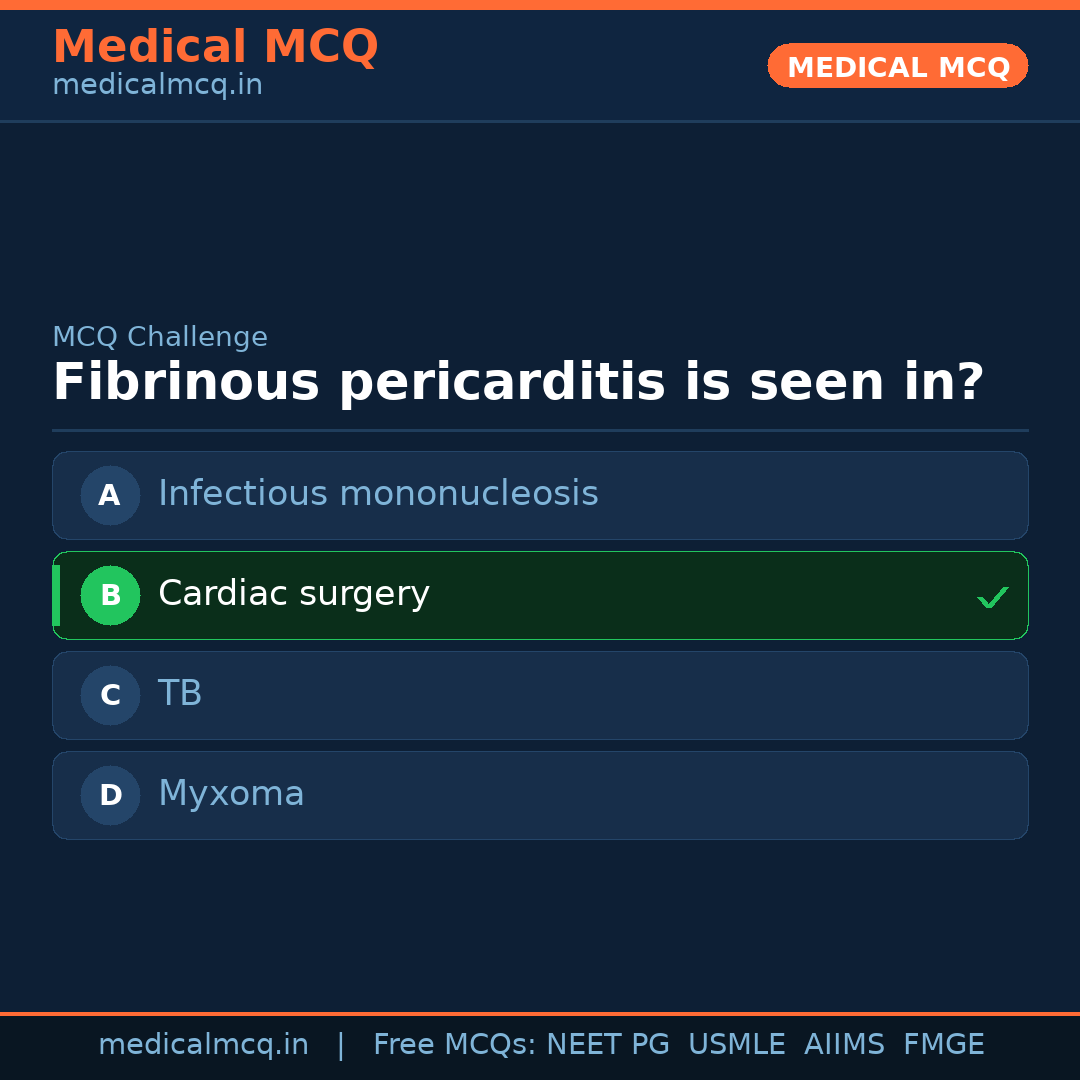Click the A option letter circle

click(x=110, y=495)
